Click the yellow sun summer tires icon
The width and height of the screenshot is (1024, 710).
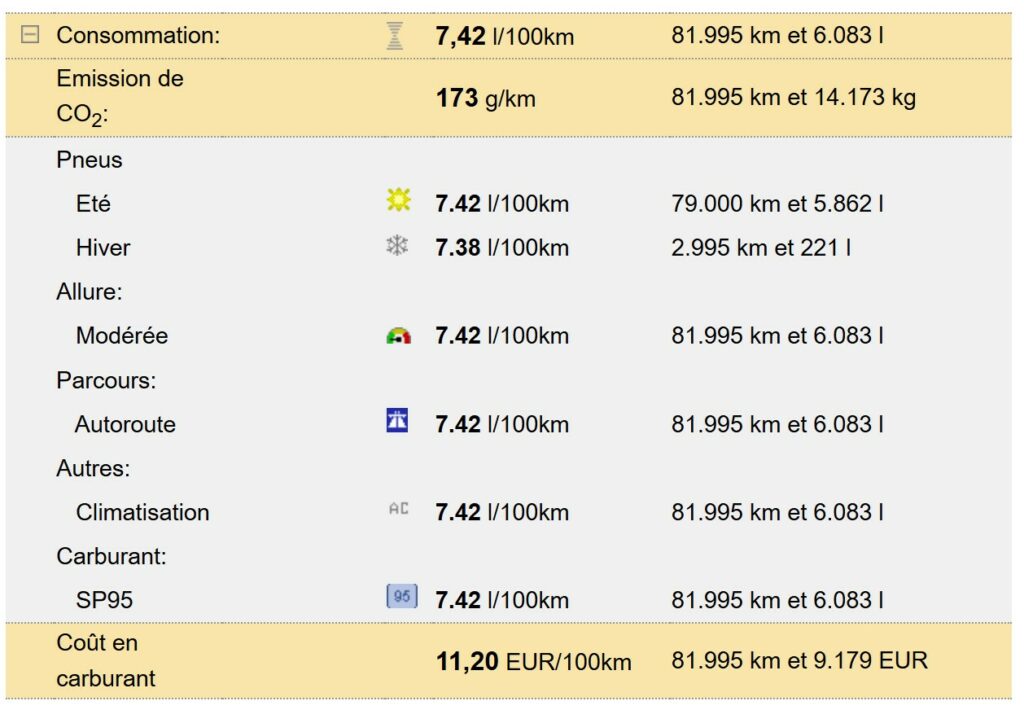(398, 202)
